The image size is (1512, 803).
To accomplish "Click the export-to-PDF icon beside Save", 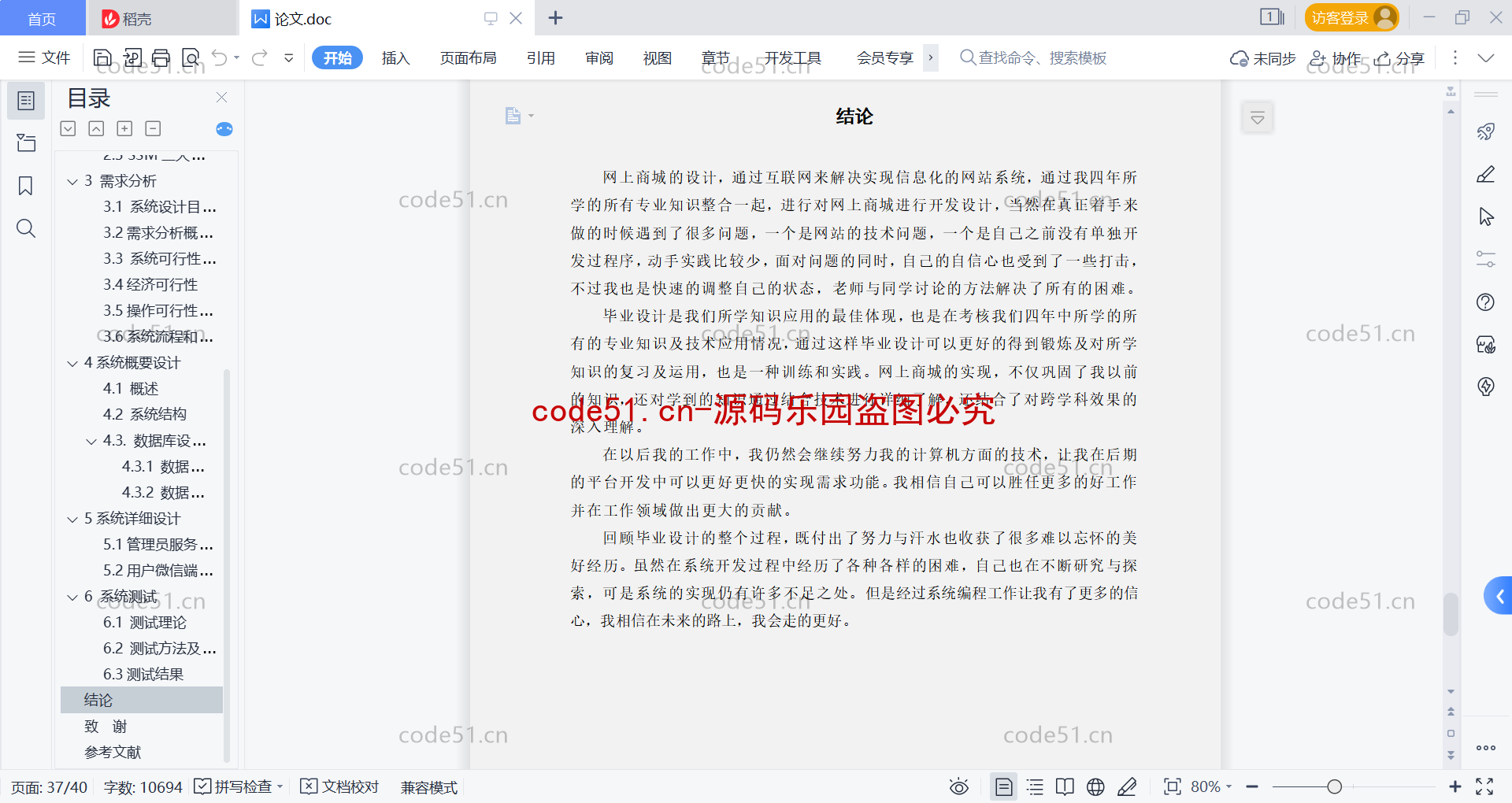I will click(x=132, y=57).
